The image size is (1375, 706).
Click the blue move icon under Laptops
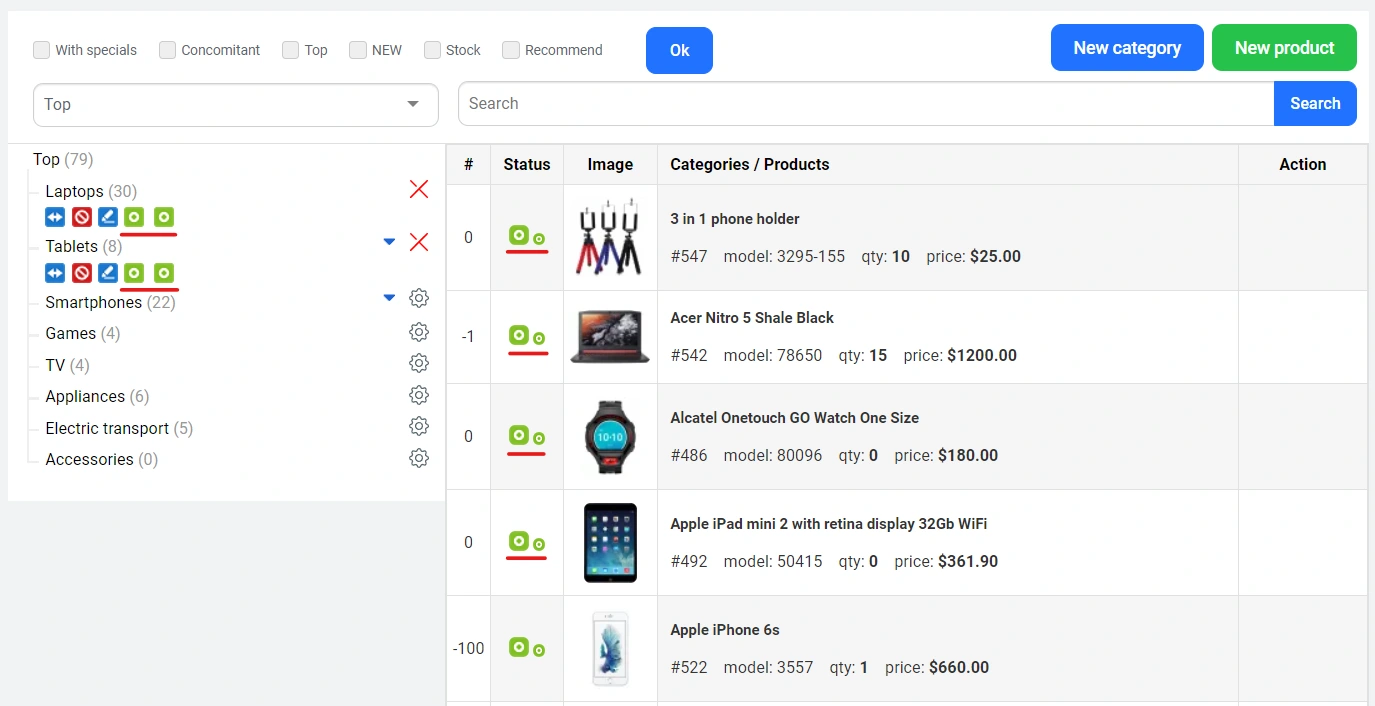[x=55, y=217]
